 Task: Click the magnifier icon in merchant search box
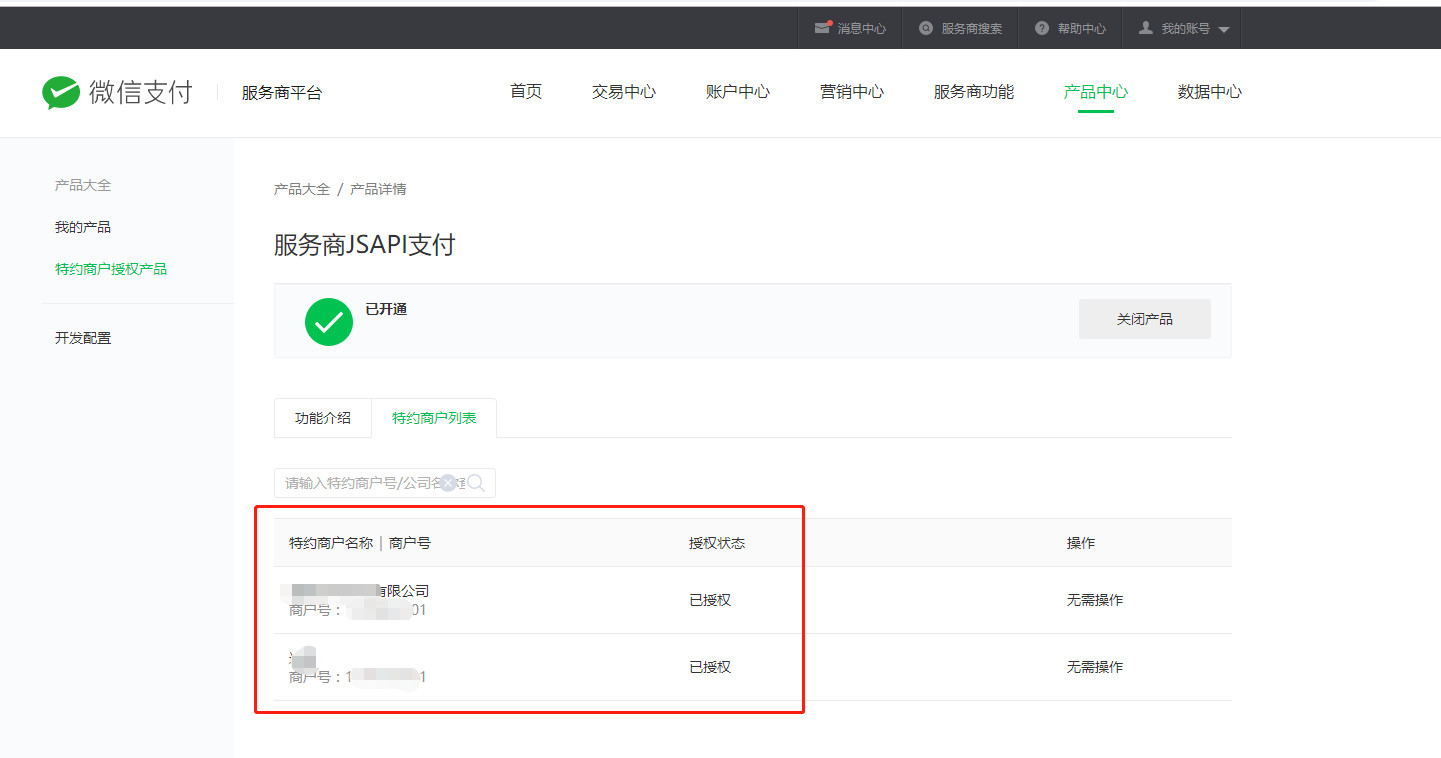476,483
